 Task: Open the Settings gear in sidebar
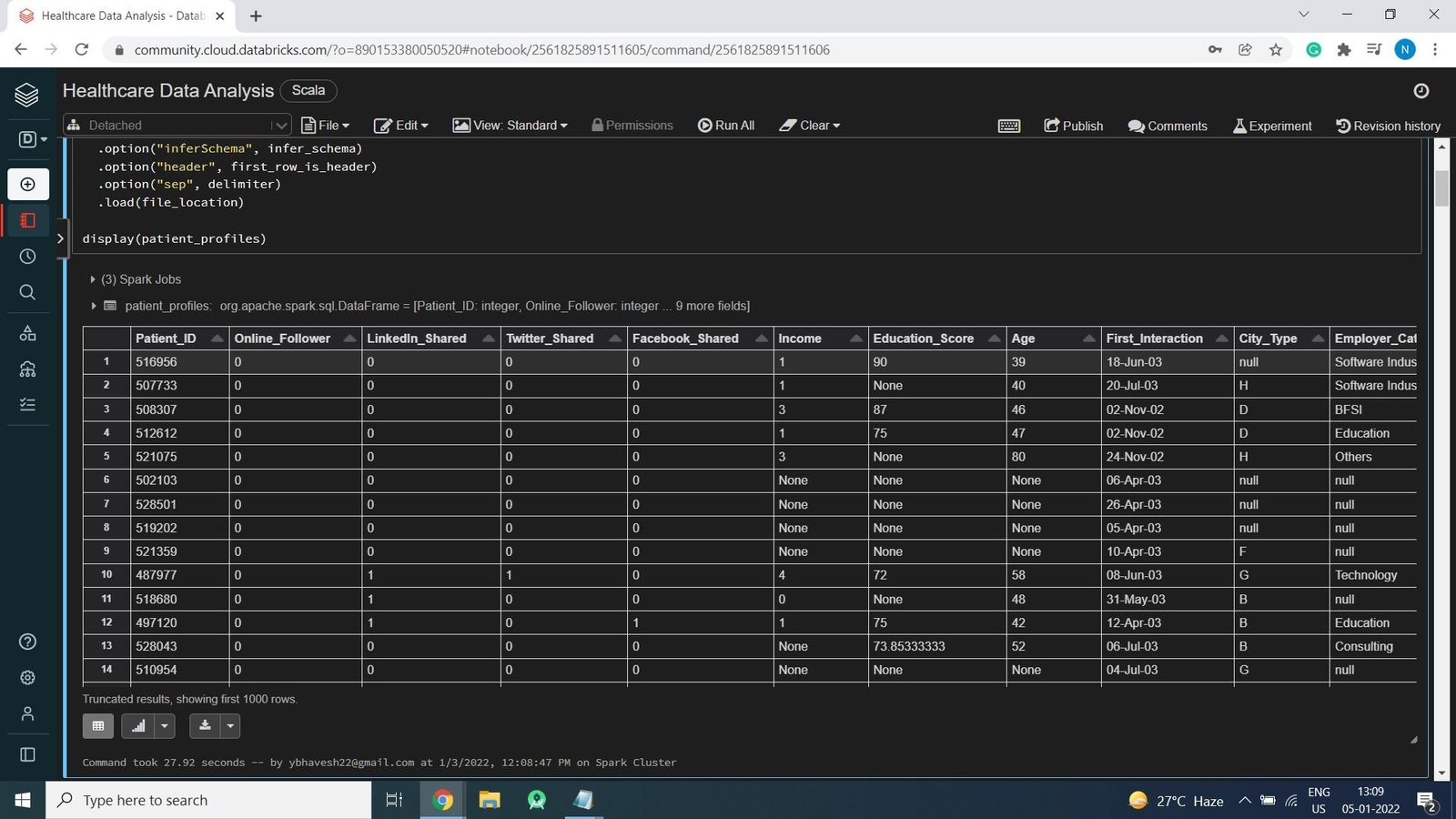(27, 678)
